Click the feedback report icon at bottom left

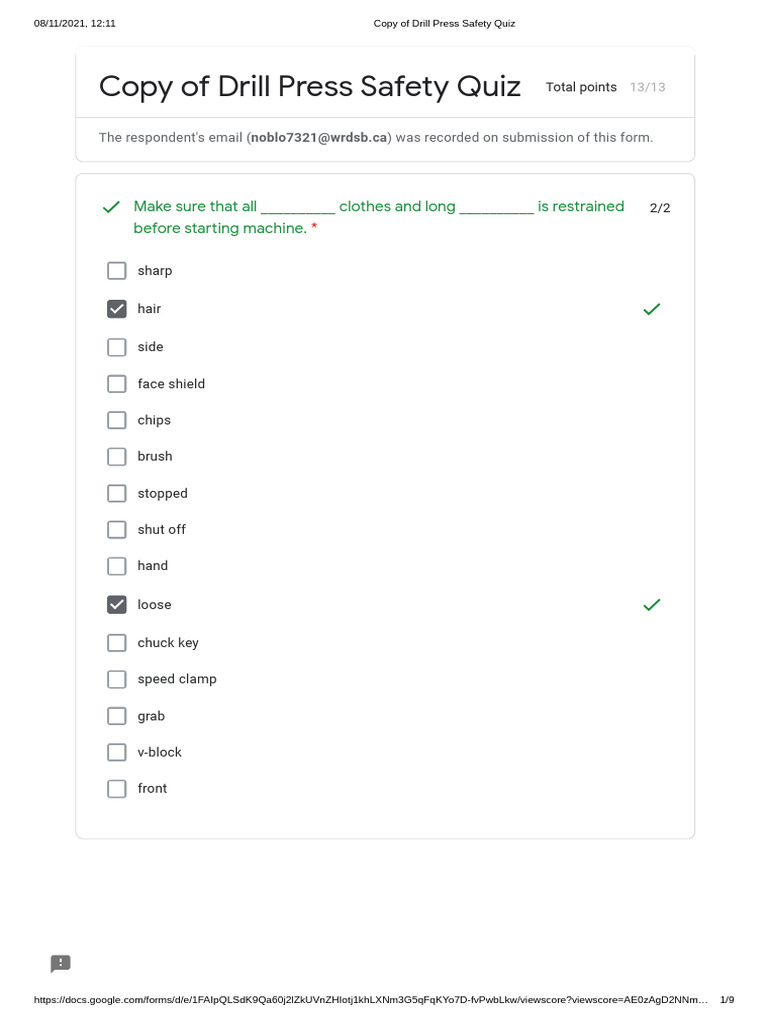click(x=61, y=964)
